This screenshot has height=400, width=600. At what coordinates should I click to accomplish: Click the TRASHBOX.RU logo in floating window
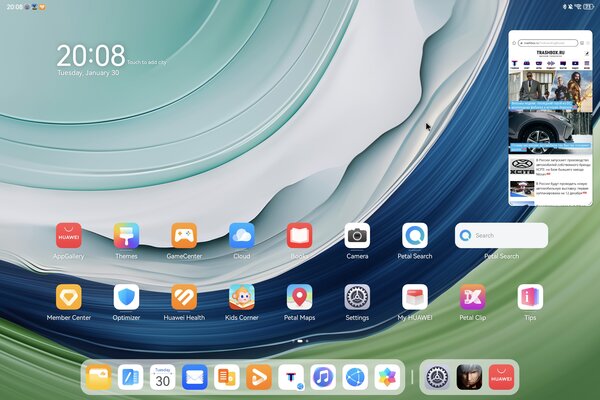click(x=550, y=52)
